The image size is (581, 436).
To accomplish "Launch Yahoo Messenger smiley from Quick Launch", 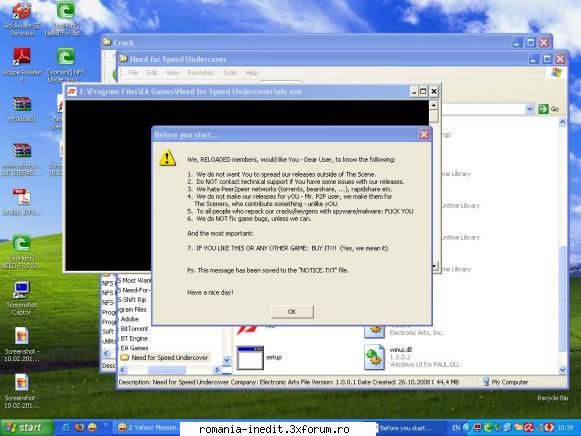I will [92, 427].
